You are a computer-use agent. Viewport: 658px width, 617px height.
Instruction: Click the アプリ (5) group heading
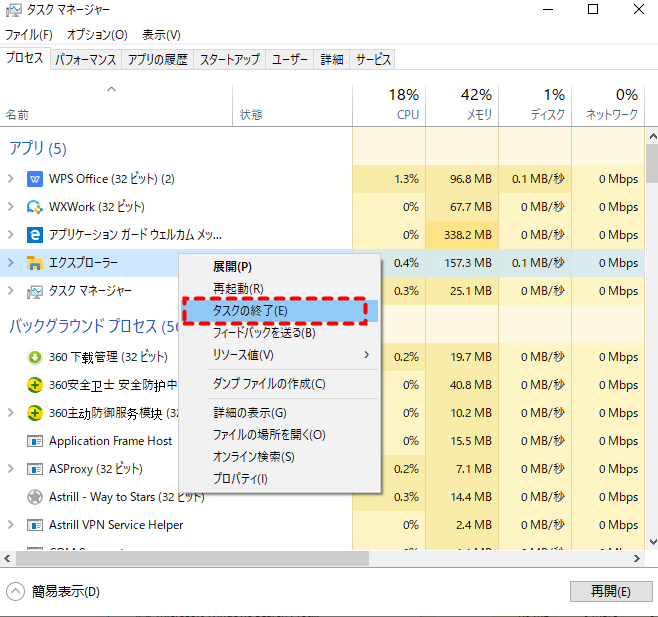[x=38, y=149]
